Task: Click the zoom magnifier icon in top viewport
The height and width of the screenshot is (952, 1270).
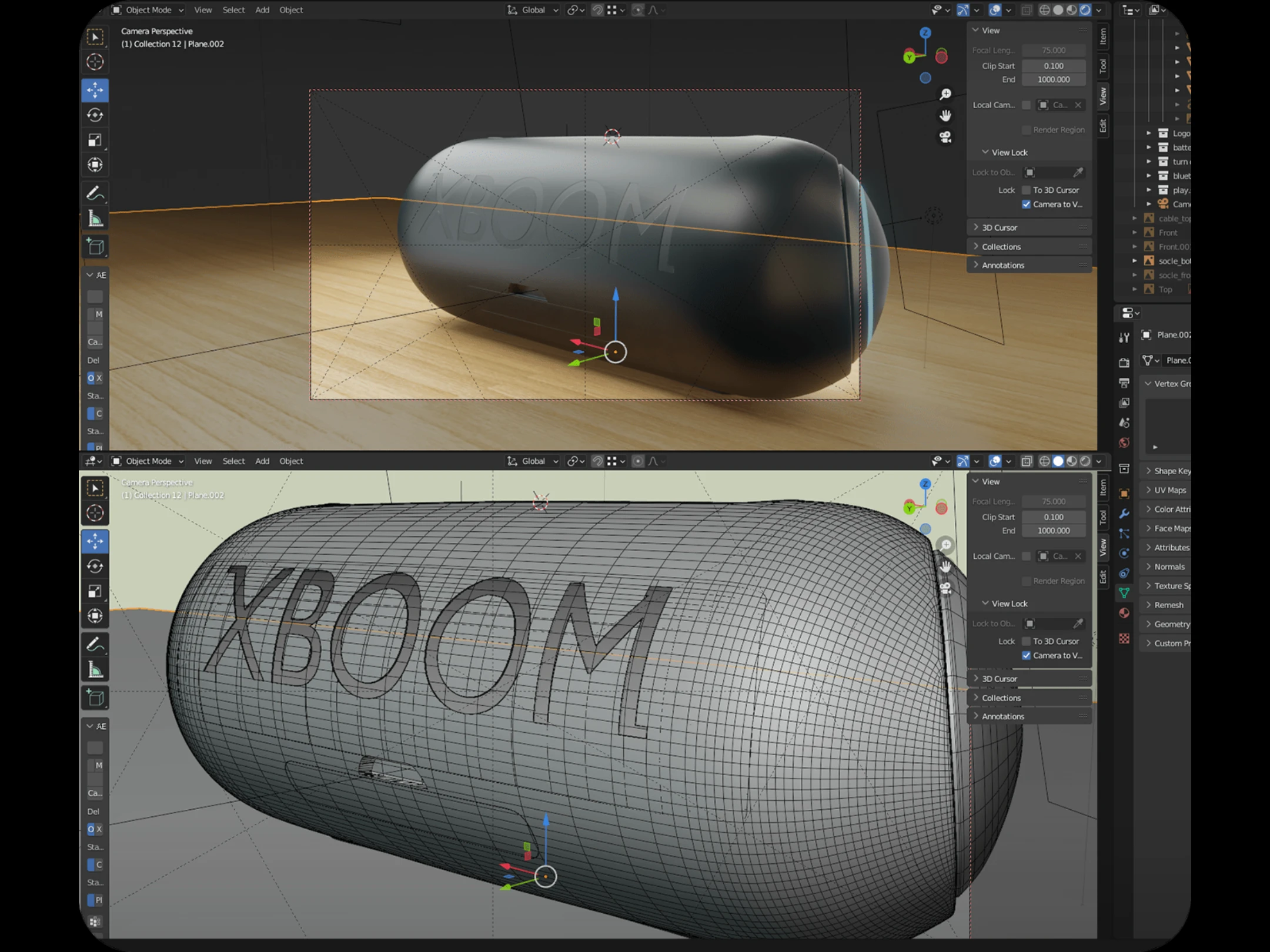Action: (945, 94)
